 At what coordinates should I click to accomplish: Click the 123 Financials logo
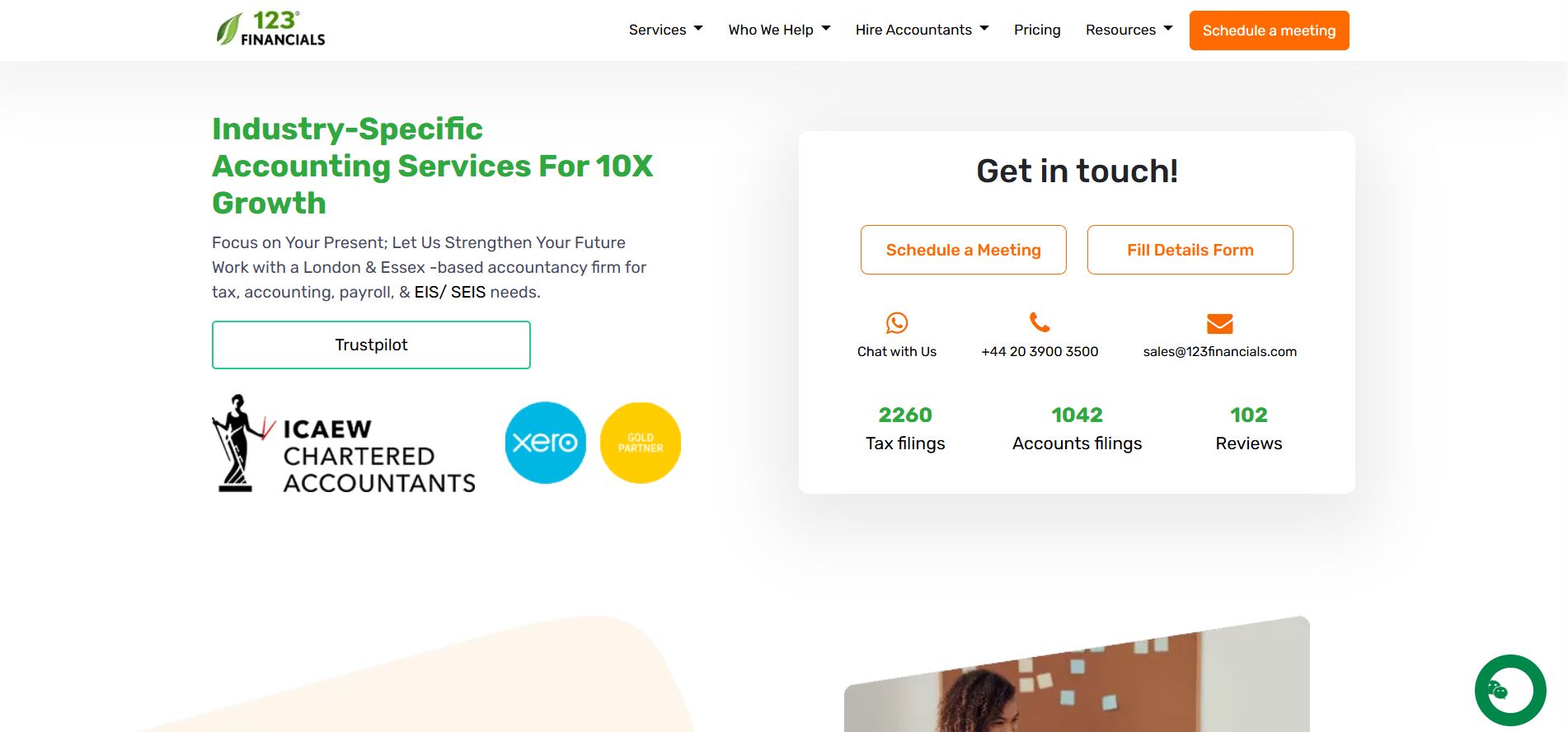point(270,29)
